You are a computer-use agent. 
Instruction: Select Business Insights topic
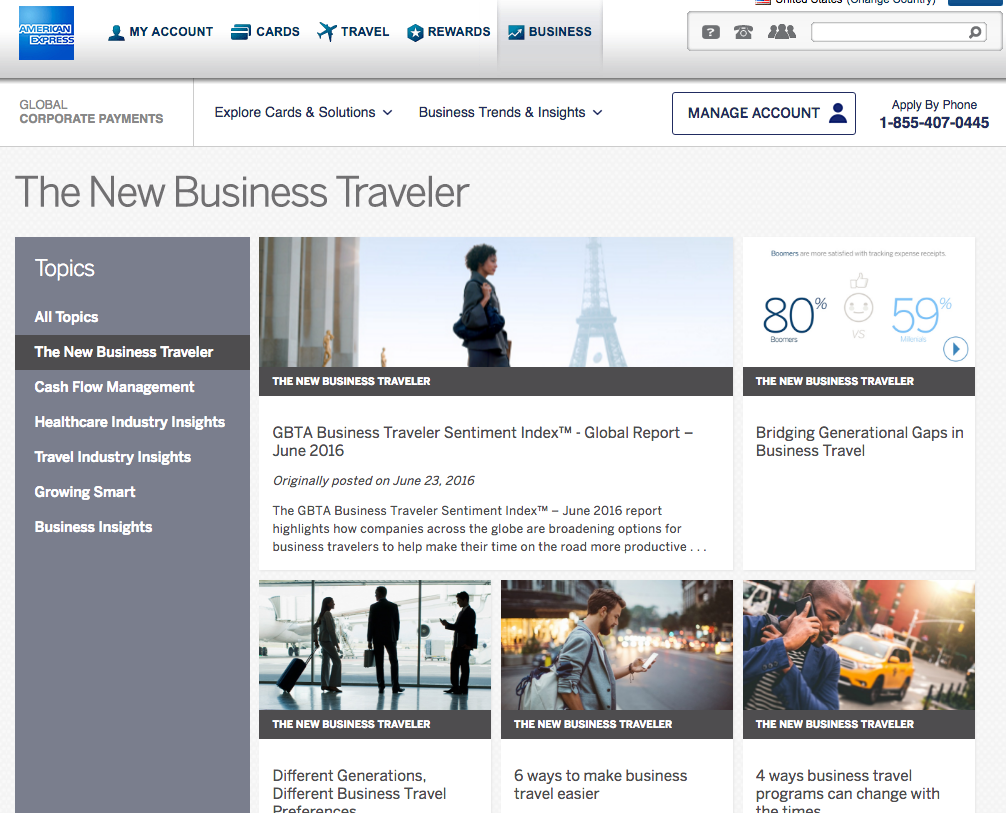coord(93,527)
